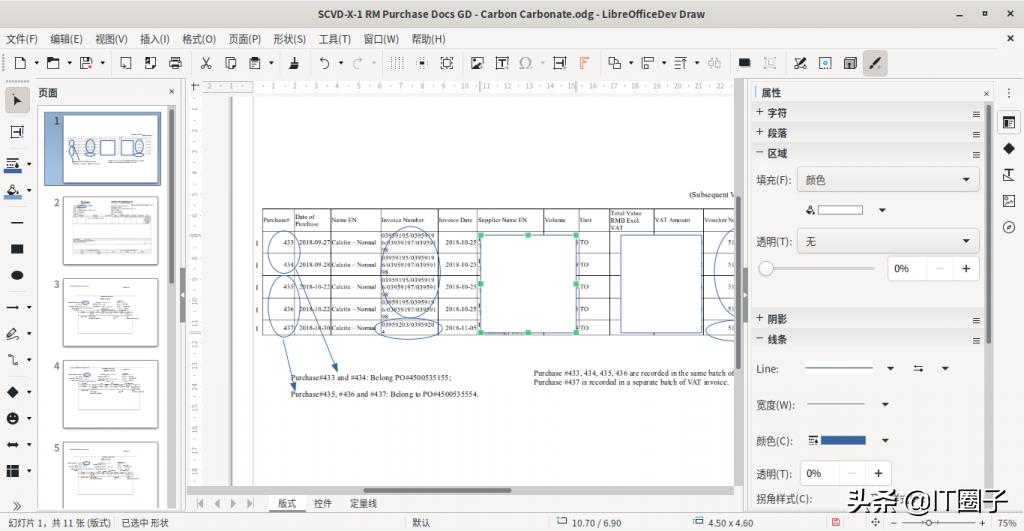Click the Save icon in toolbar
This screenshot has width=1024, height=531.
tap(86, 63)
